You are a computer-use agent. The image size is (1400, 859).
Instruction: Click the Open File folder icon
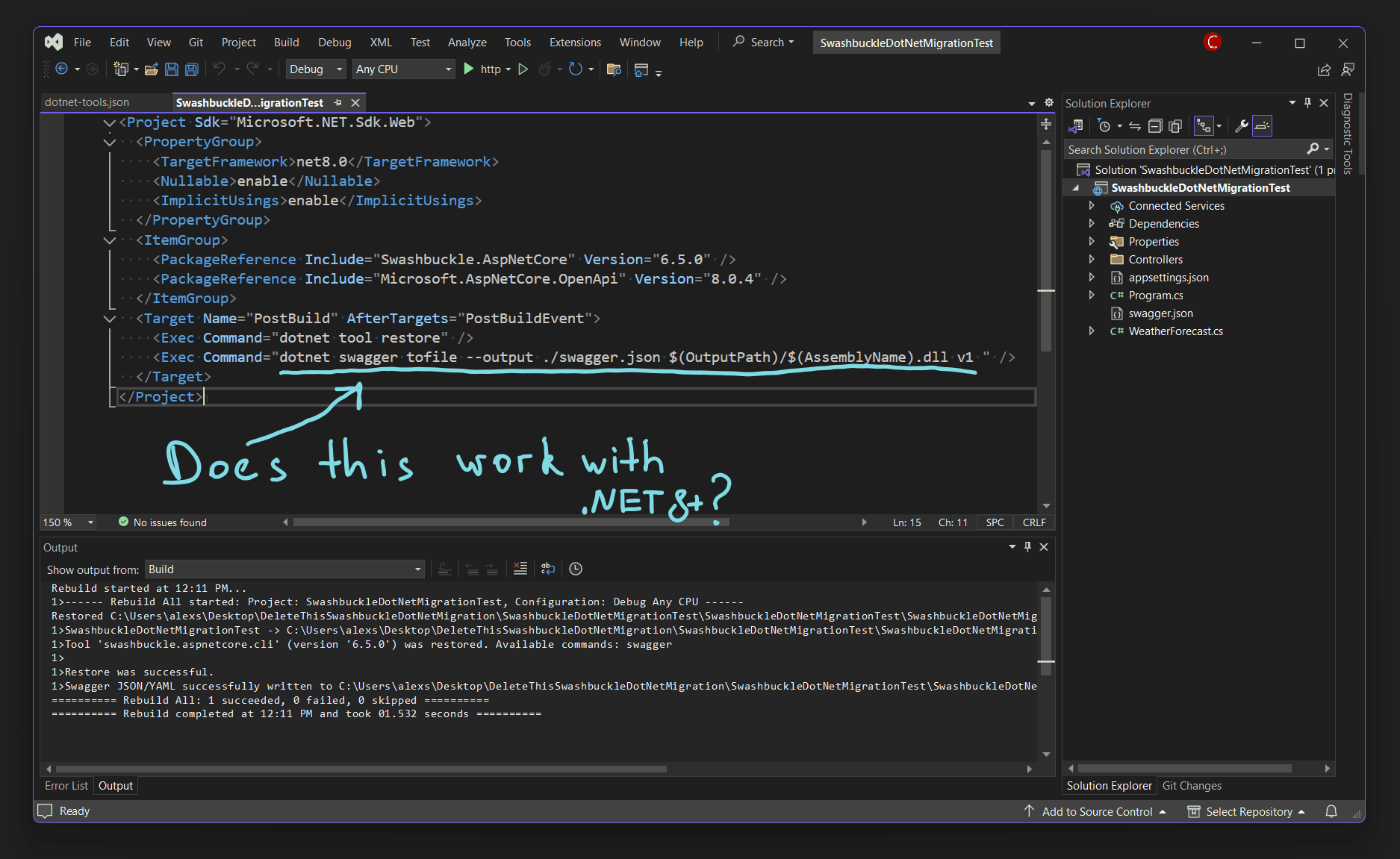click(x=152, y=69)
